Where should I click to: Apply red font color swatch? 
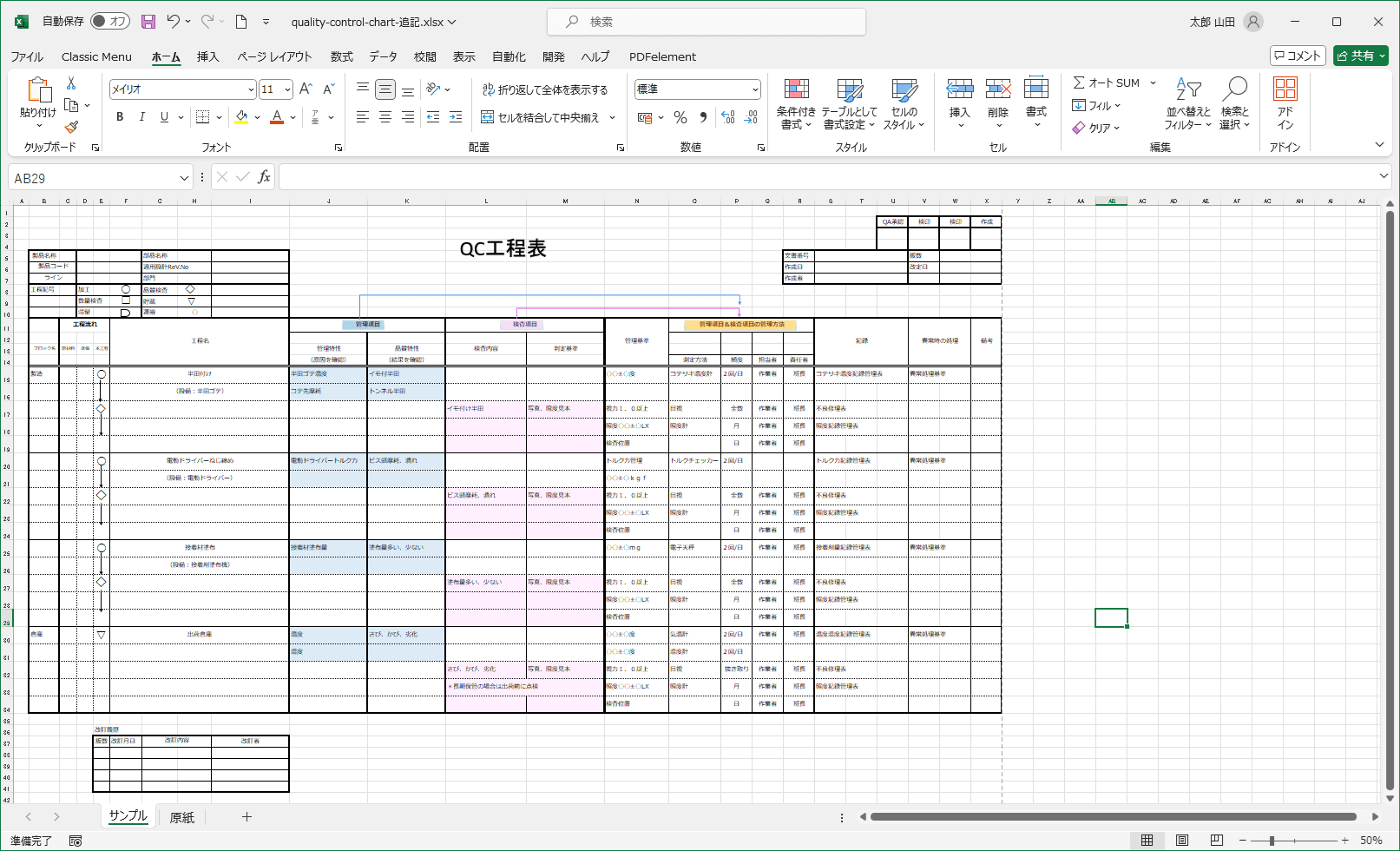[277, 117]
